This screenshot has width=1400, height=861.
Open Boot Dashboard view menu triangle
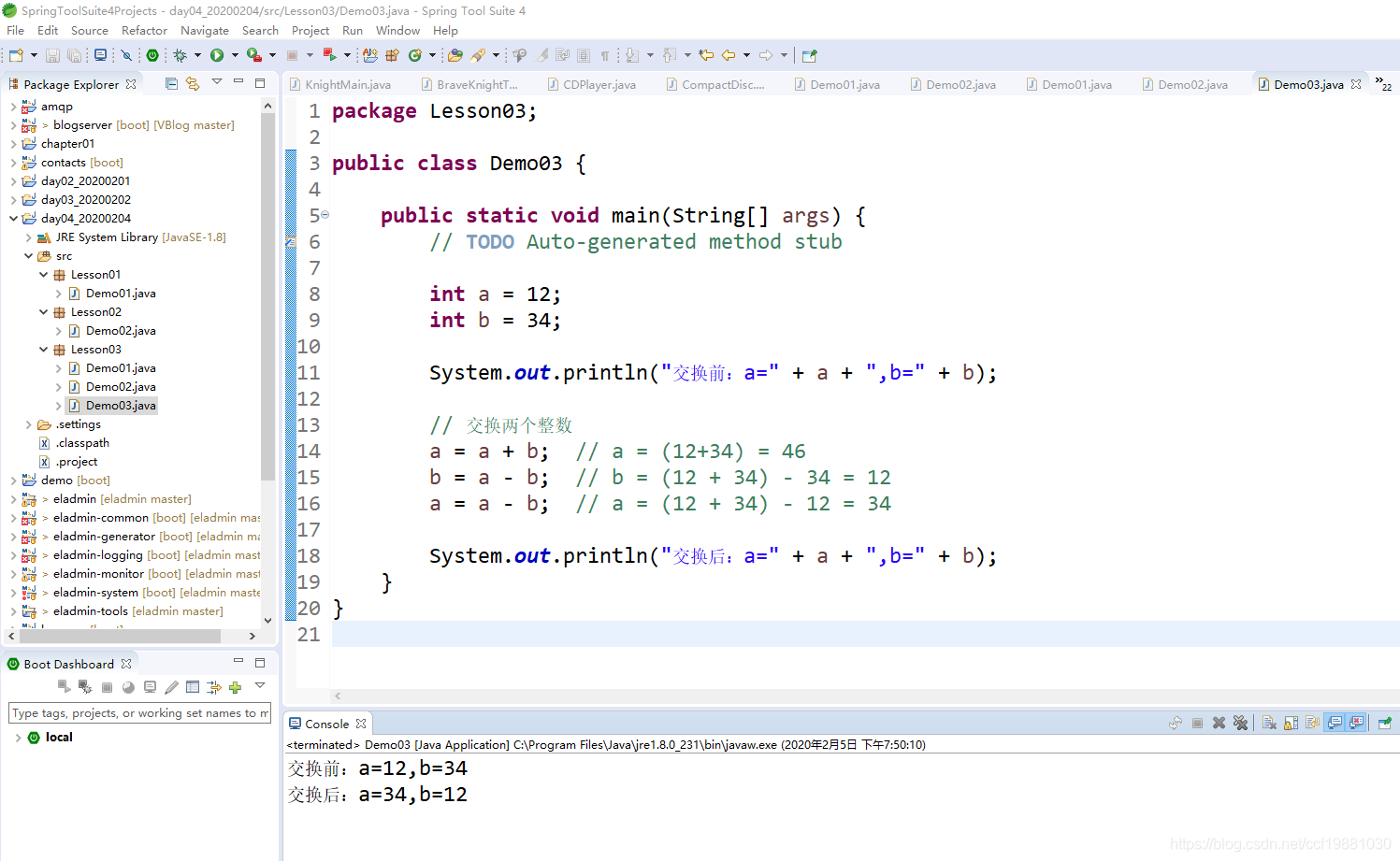(x=260, y=685)
